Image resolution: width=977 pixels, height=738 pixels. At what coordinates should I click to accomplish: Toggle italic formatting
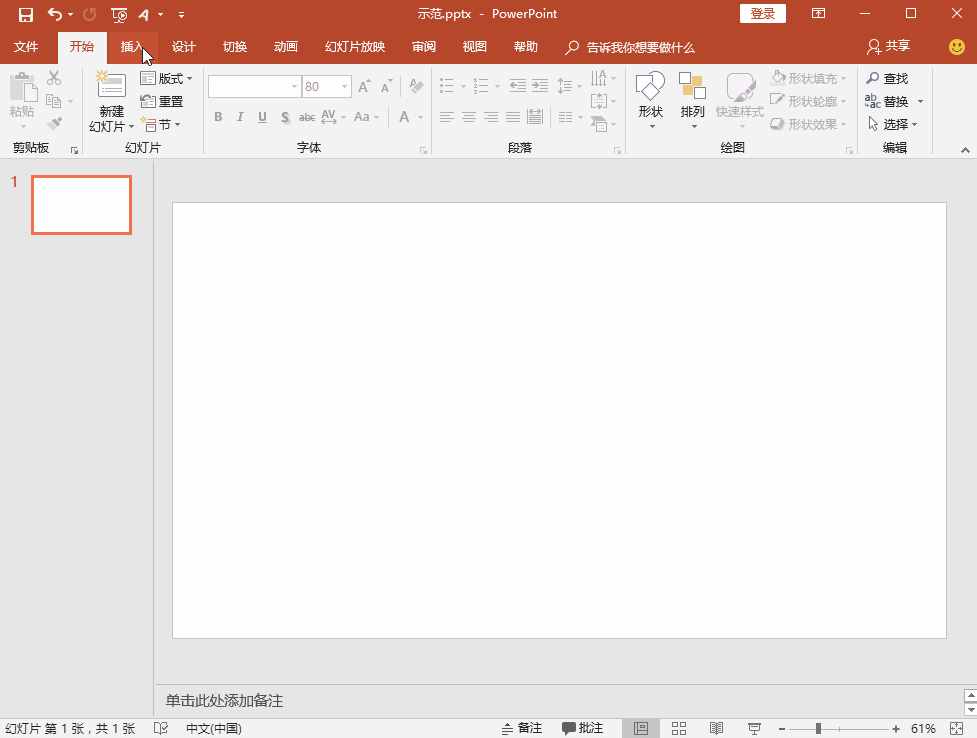[x=239, y=117]
